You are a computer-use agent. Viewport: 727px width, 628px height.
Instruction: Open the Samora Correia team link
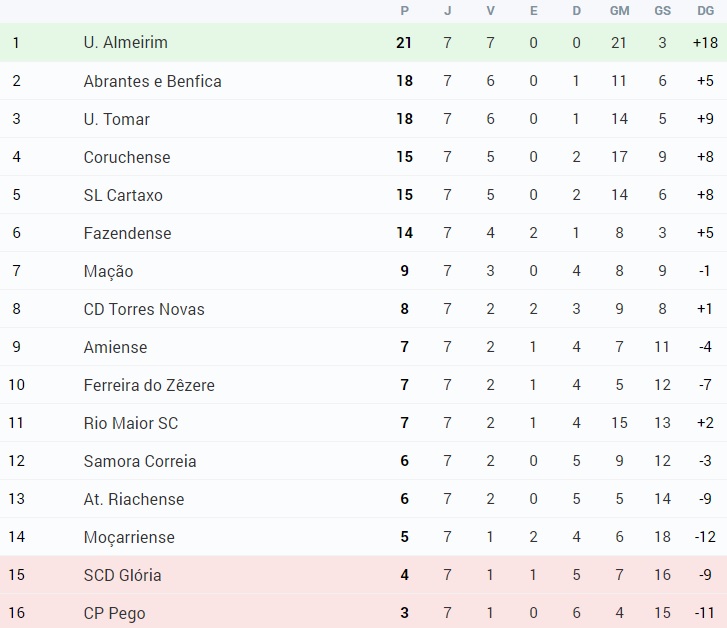coord(140,461)
